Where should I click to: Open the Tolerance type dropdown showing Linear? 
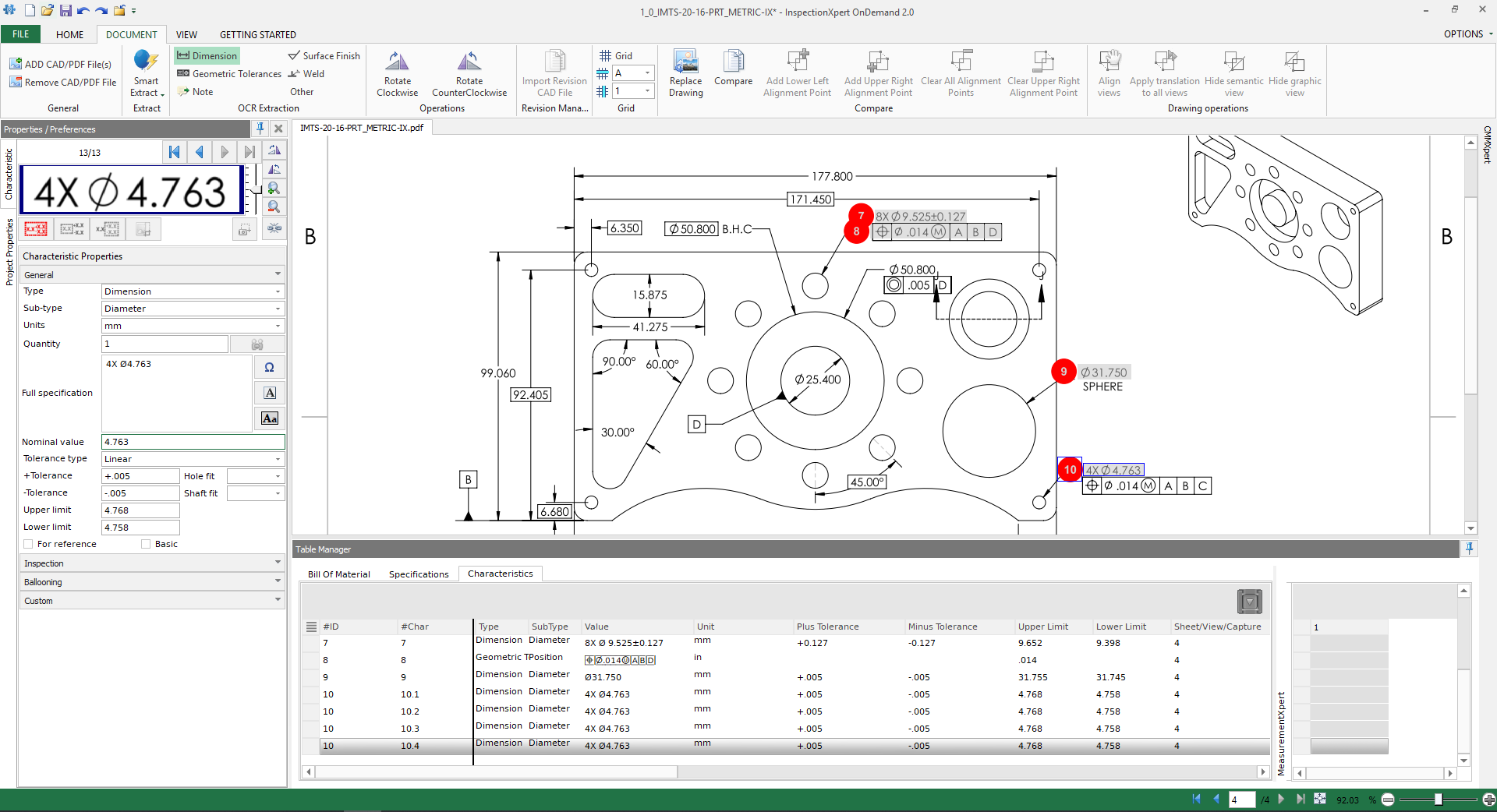point(277,459)
